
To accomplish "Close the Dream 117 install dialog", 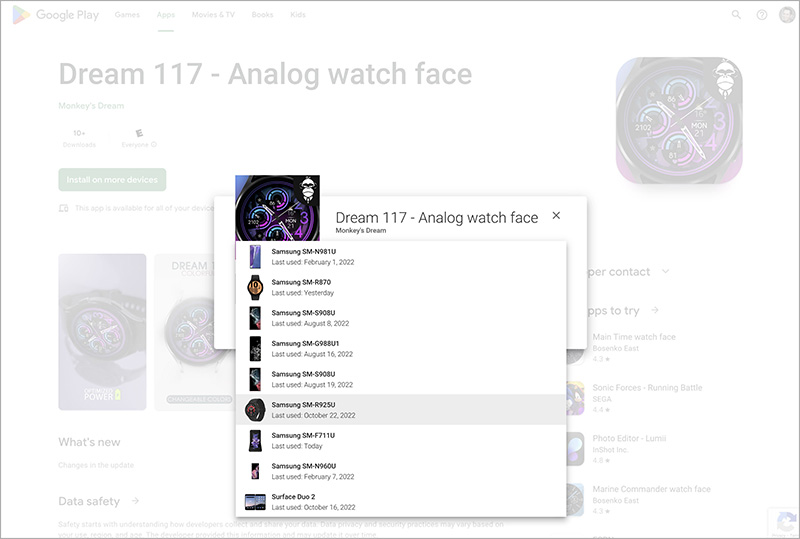I will (556, 215).
